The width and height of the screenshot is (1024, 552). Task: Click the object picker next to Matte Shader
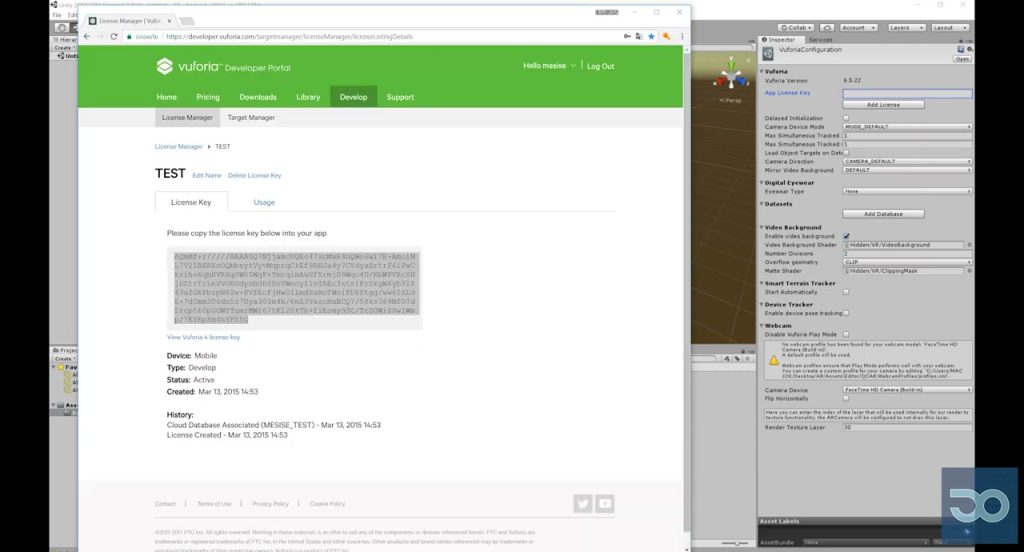(x=969, y=270)
